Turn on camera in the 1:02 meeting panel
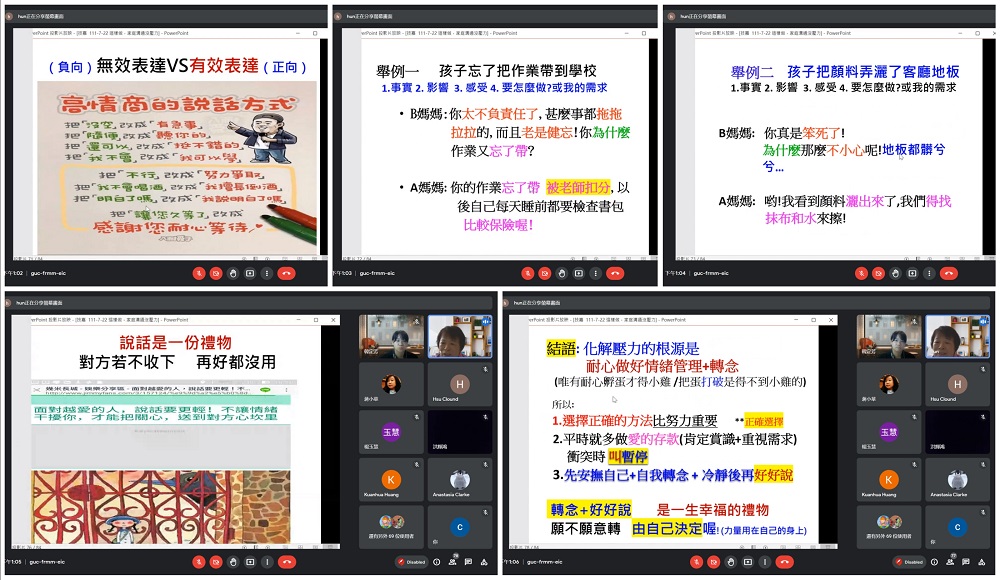Screen dimensions: 1000x580 tap(216, 273)
